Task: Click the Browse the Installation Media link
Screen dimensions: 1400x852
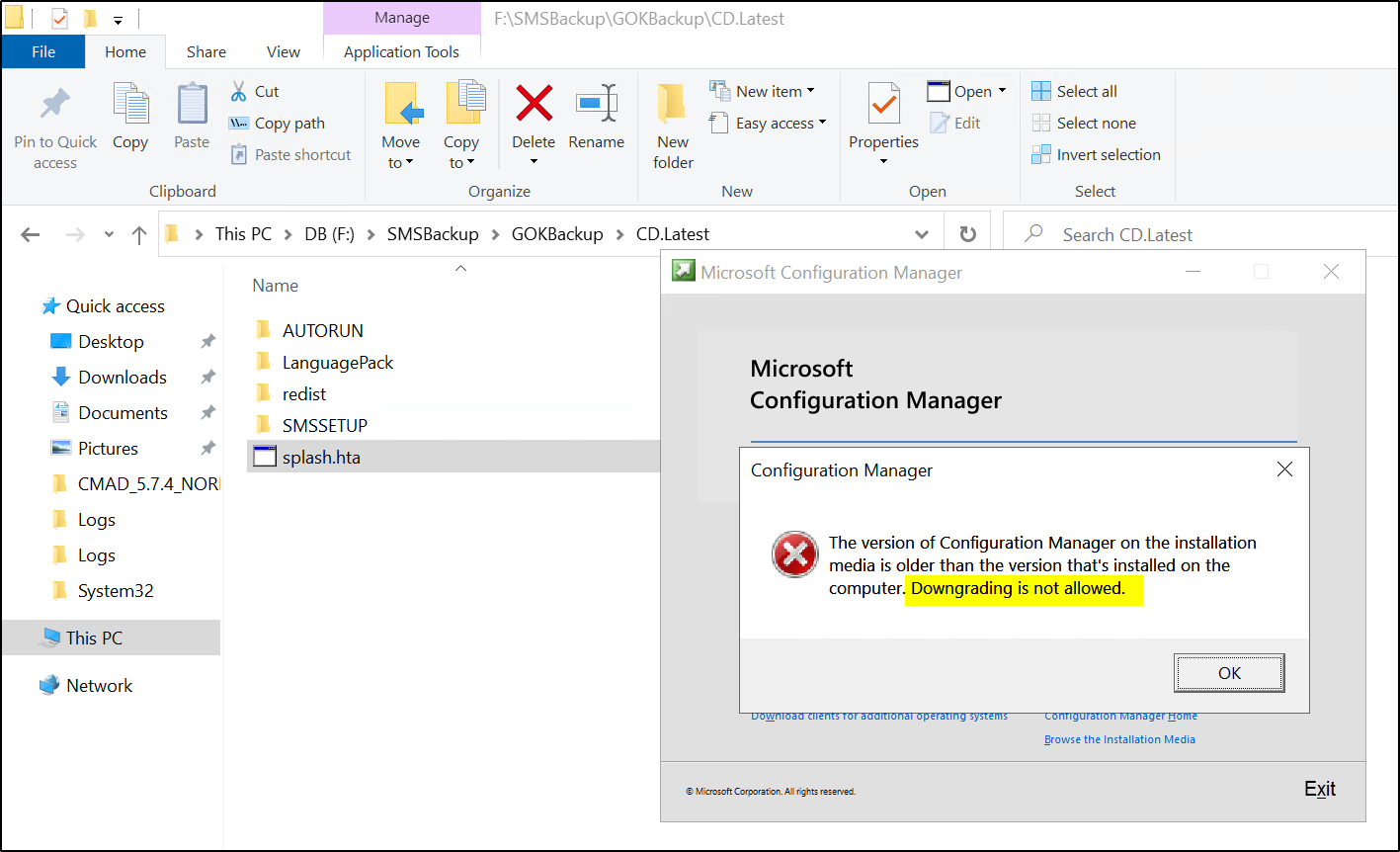Action: coord(1119,739)
